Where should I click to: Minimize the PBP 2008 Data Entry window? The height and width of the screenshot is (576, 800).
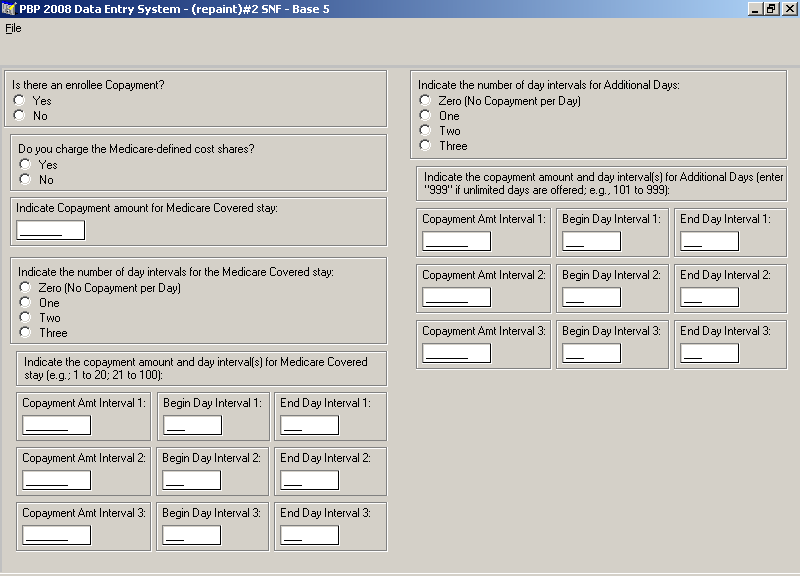[x=755, y=9]
